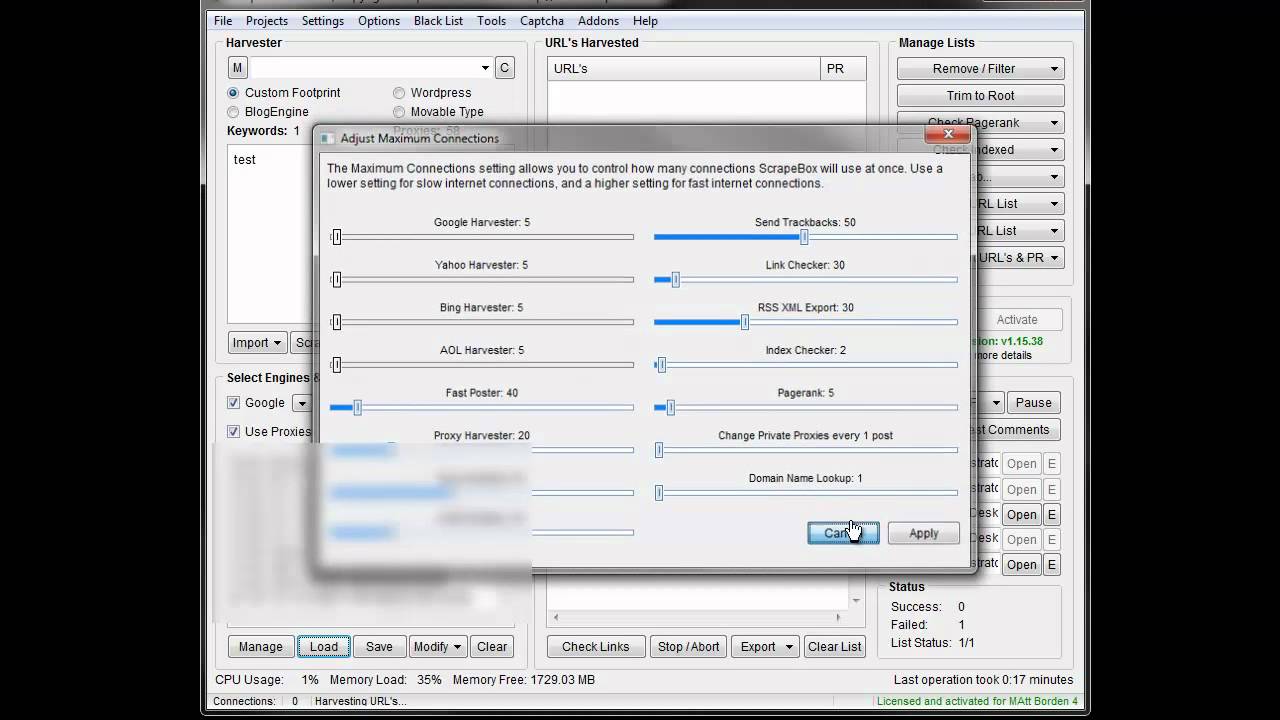Click the Activate button

click(1017, 320)
